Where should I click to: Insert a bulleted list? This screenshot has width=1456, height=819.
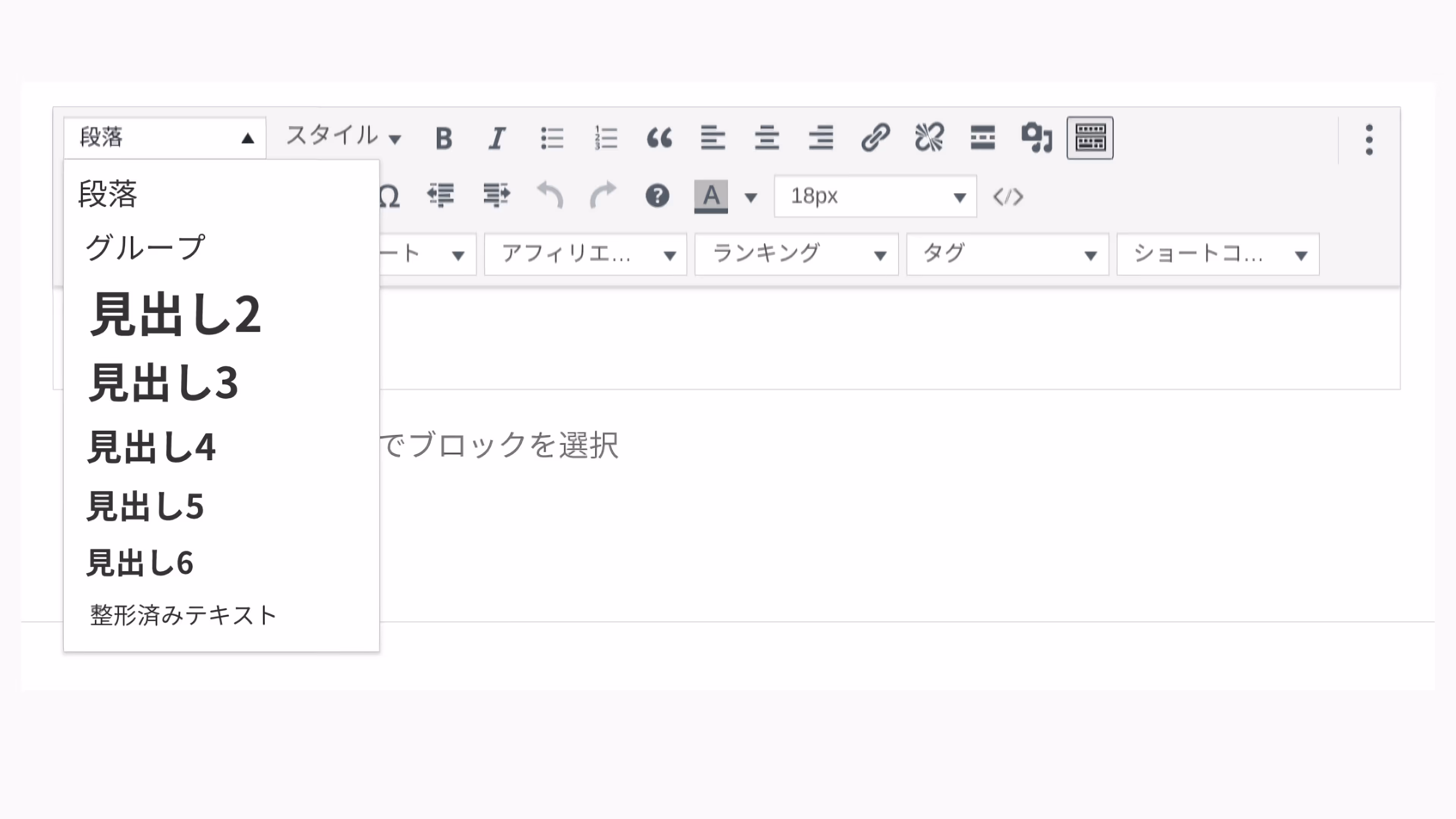(552, 138)
